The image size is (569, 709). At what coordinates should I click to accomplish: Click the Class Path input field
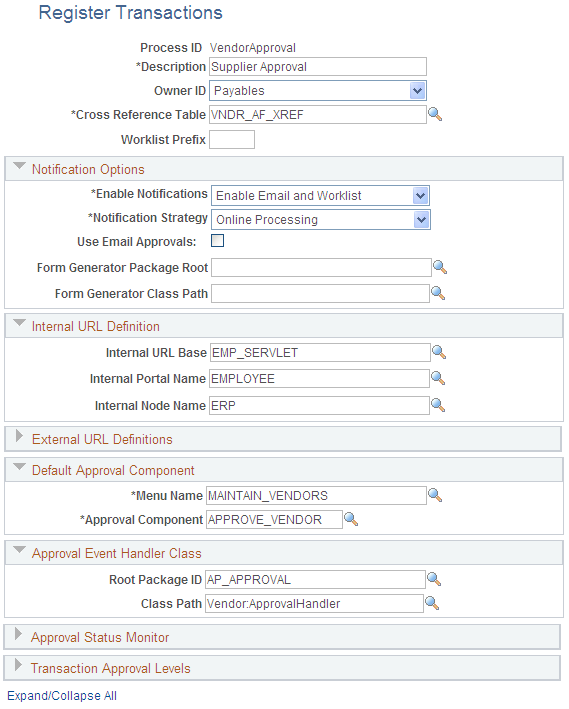314,604
